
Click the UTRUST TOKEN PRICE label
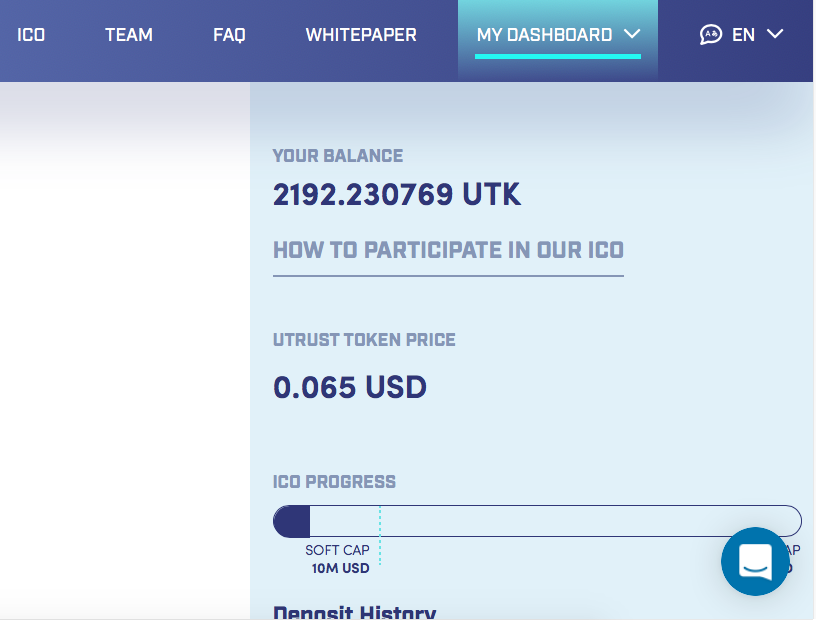pos(364,340)
